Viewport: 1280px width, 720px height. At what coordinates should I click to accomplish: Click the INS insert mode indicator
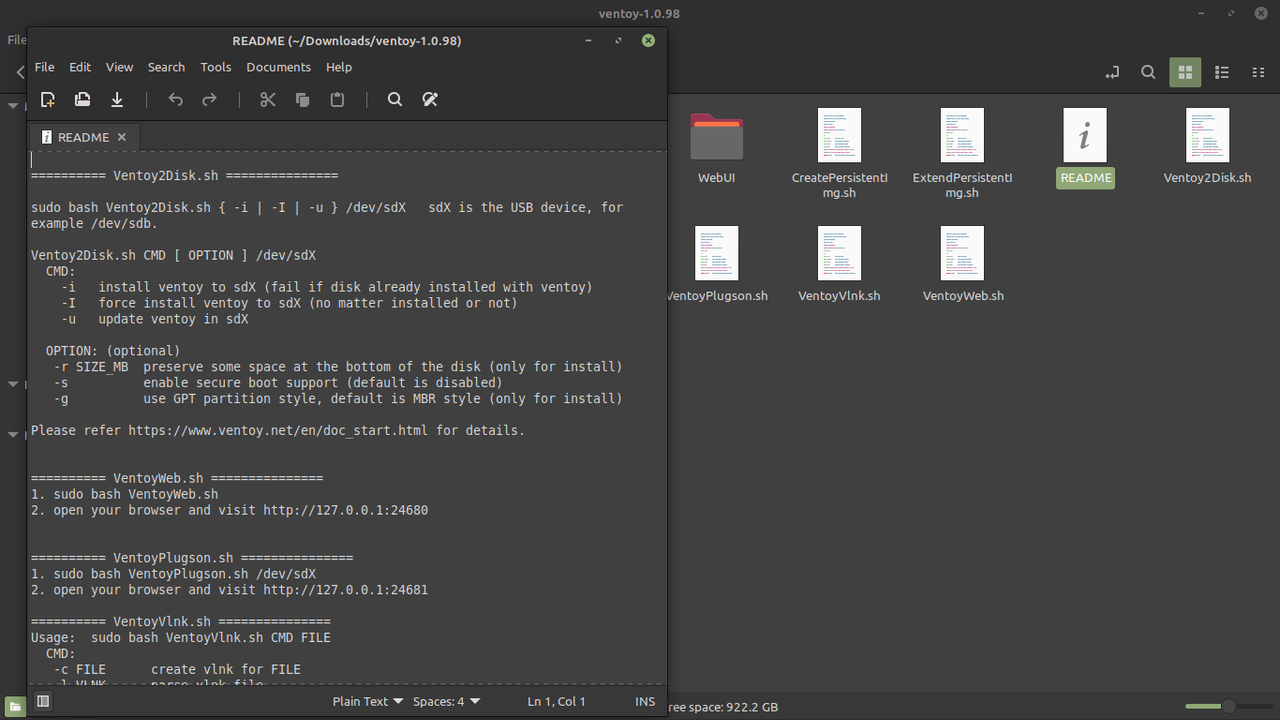click(645, 701)
